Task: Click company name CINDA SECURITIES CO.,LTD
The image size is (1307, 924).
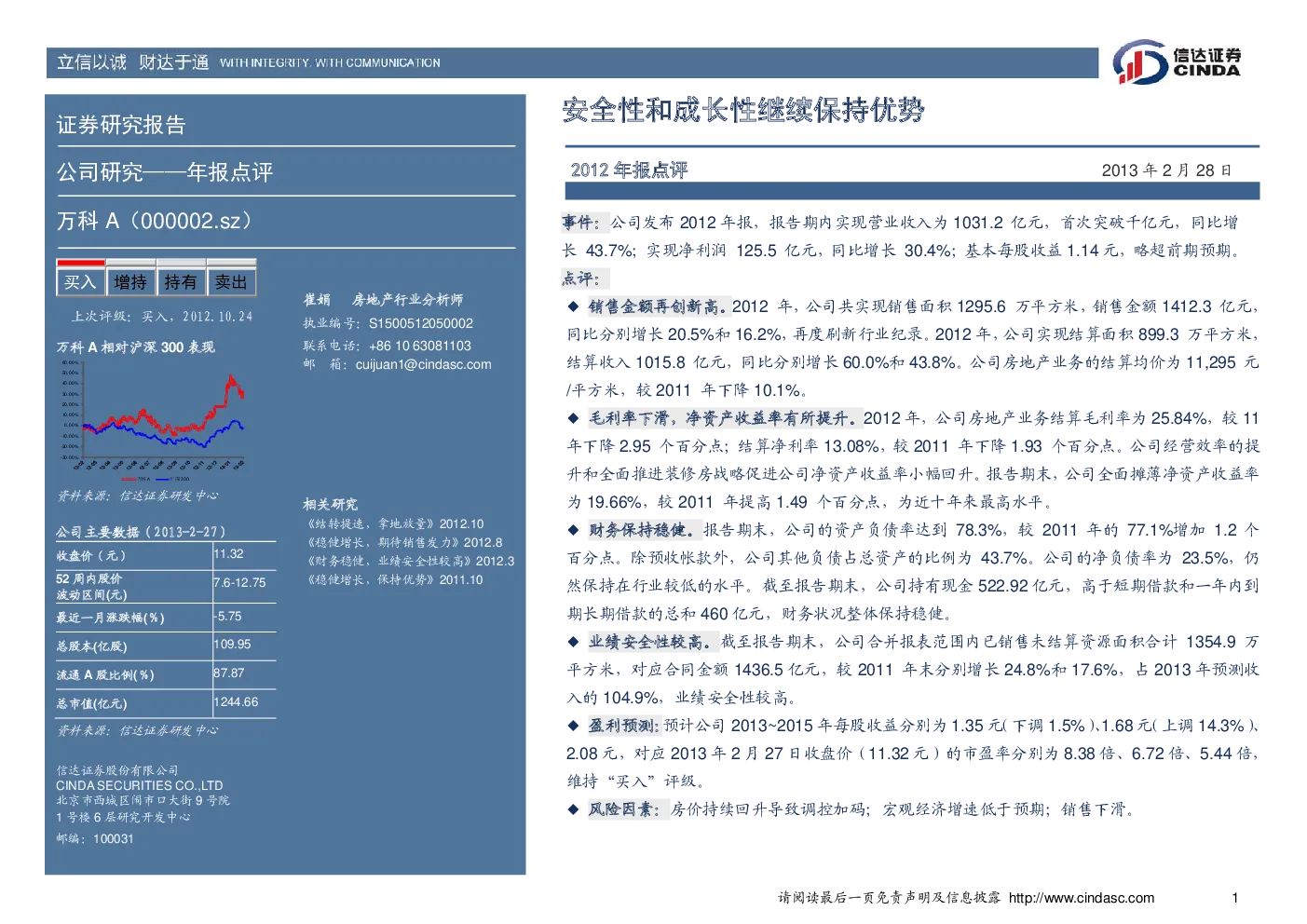Action: click(x=140, y=785)
